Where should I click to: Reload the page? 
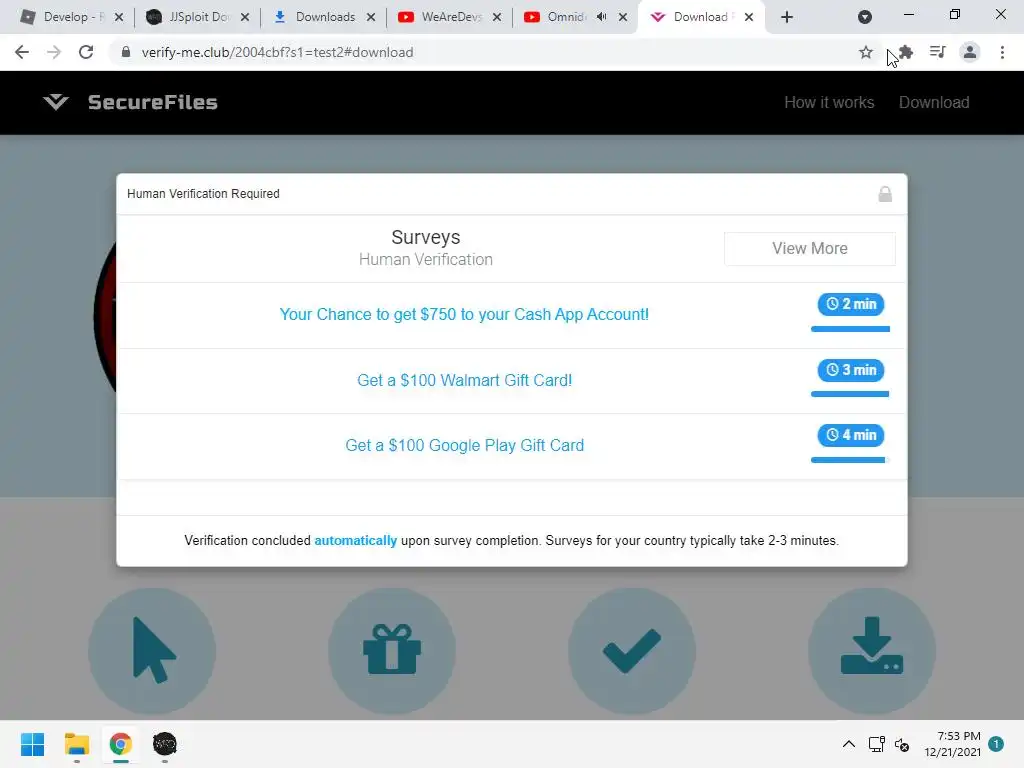click(x=86, y=52)
